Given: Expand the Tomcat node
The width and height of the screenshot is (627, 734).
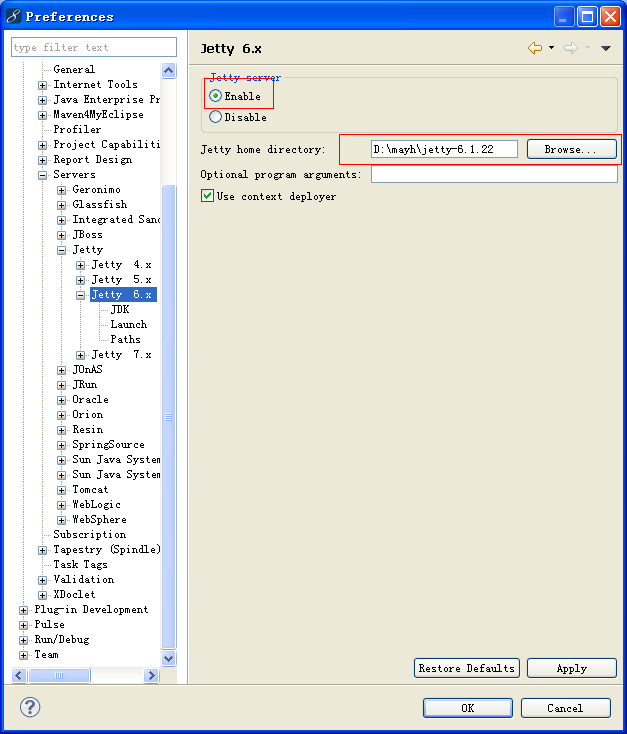Looking at the screenshot, I should click(61, 490).
